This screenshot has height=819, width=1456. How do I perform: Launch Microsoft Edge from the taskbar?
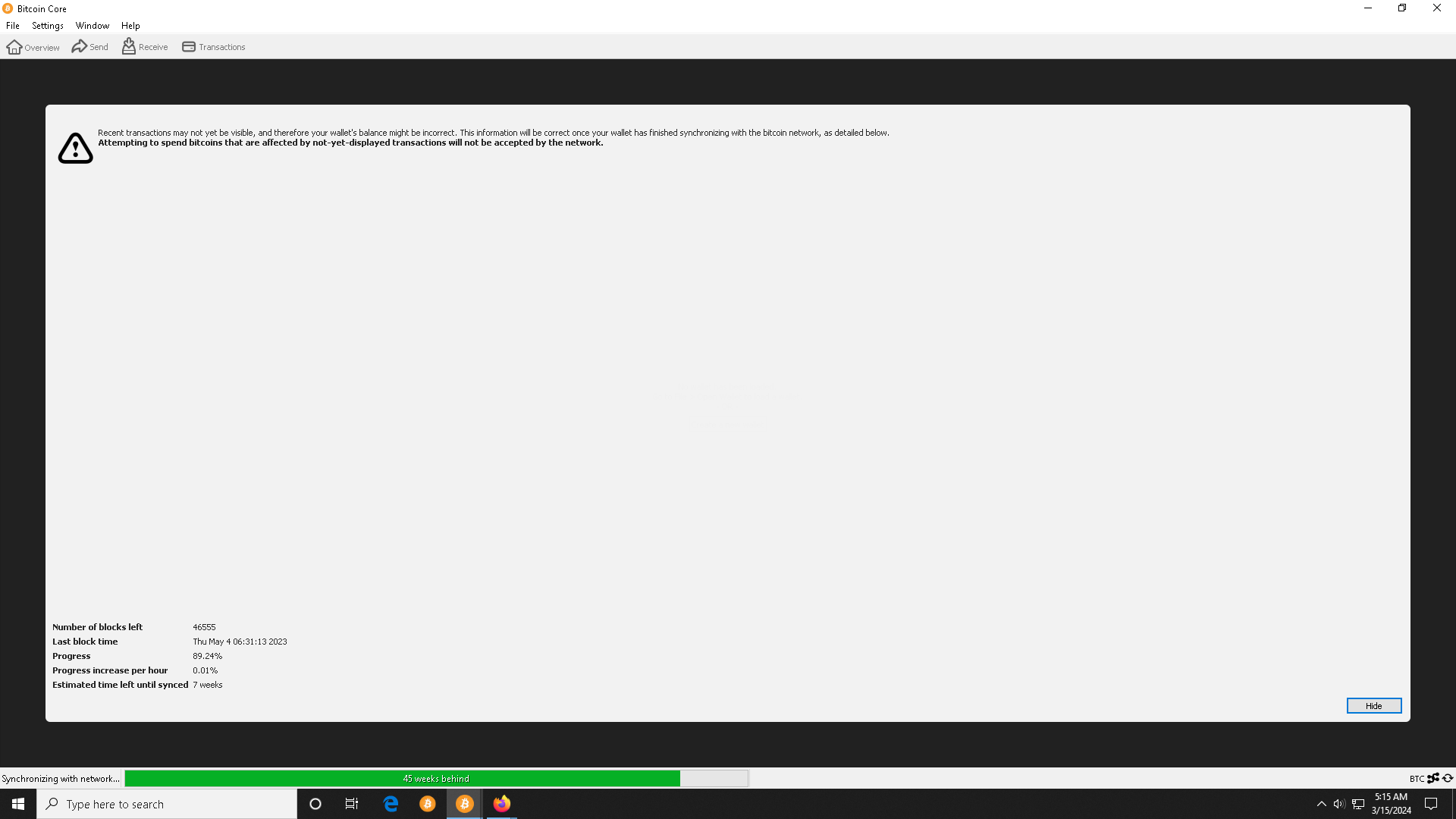pos(391,804)
